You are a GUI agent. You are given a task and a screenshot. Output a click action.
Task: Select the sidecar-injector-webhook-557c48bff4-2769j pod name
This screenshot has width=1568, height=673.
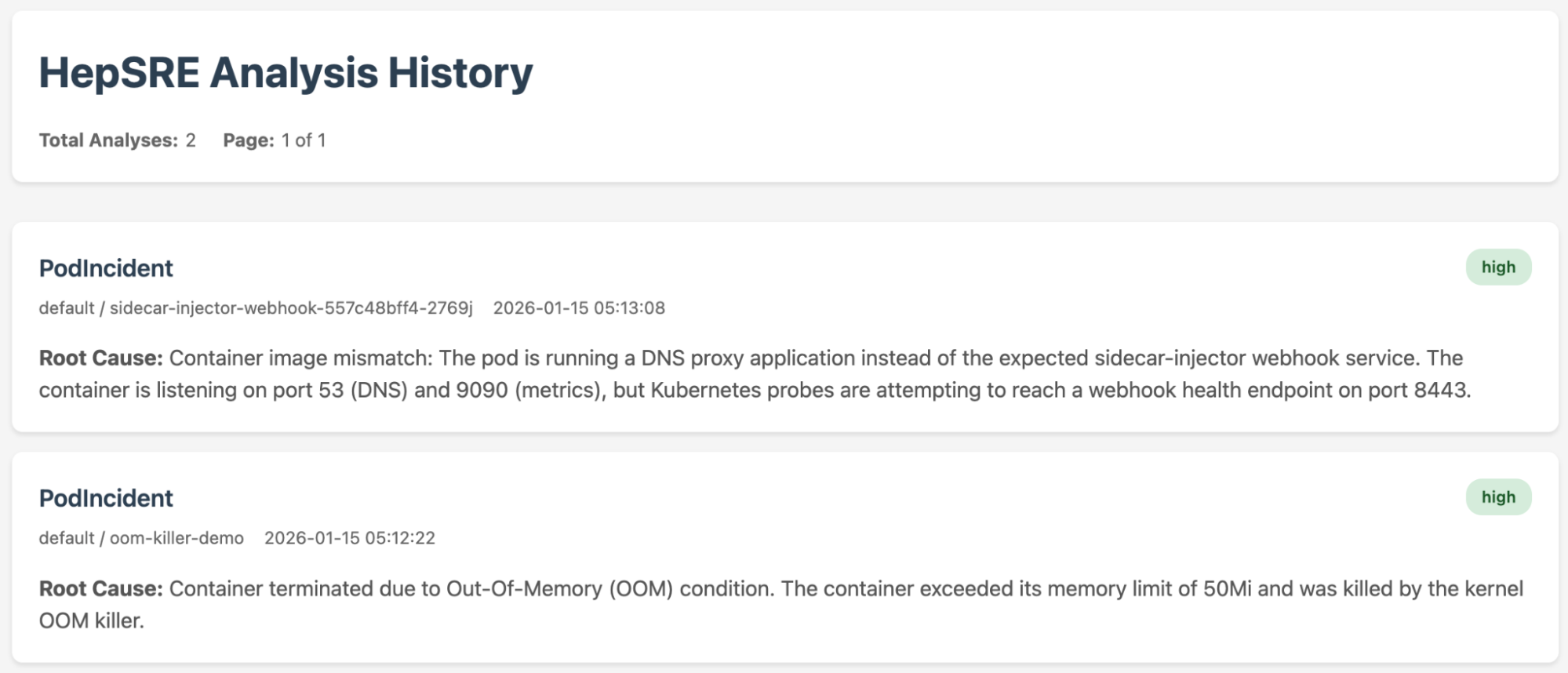(291, 308)
